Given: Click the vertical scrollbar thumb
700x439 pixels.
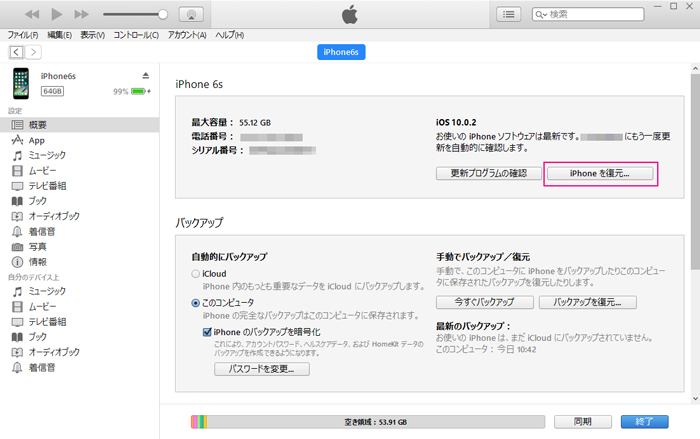Looking at the screenshot, I should pyautogui.click(x=696, y=172).
